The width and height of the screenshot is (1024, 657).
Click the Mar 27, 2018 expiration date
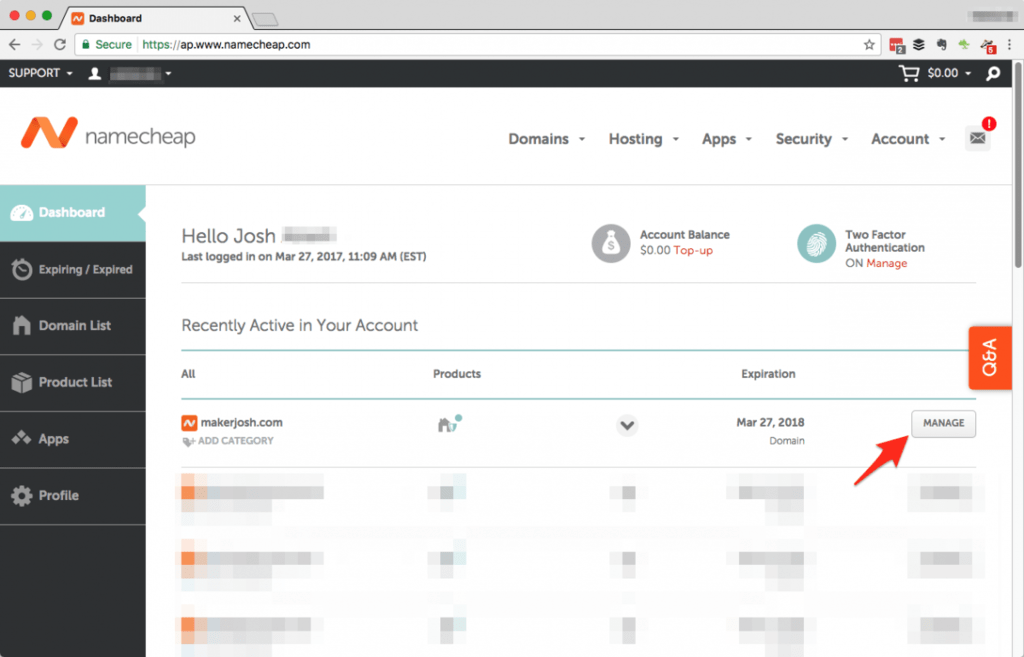770,423
